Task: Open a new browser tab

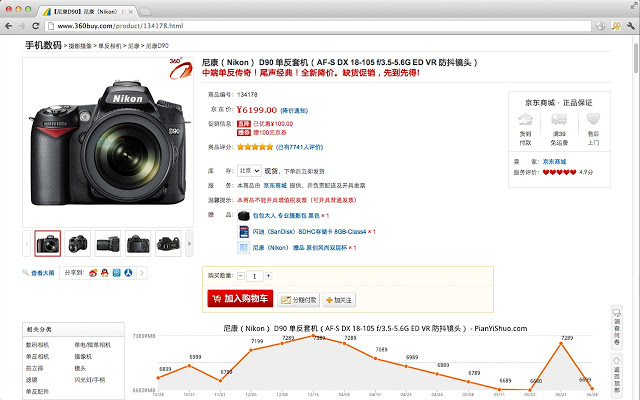Action: tap(145, 12)
